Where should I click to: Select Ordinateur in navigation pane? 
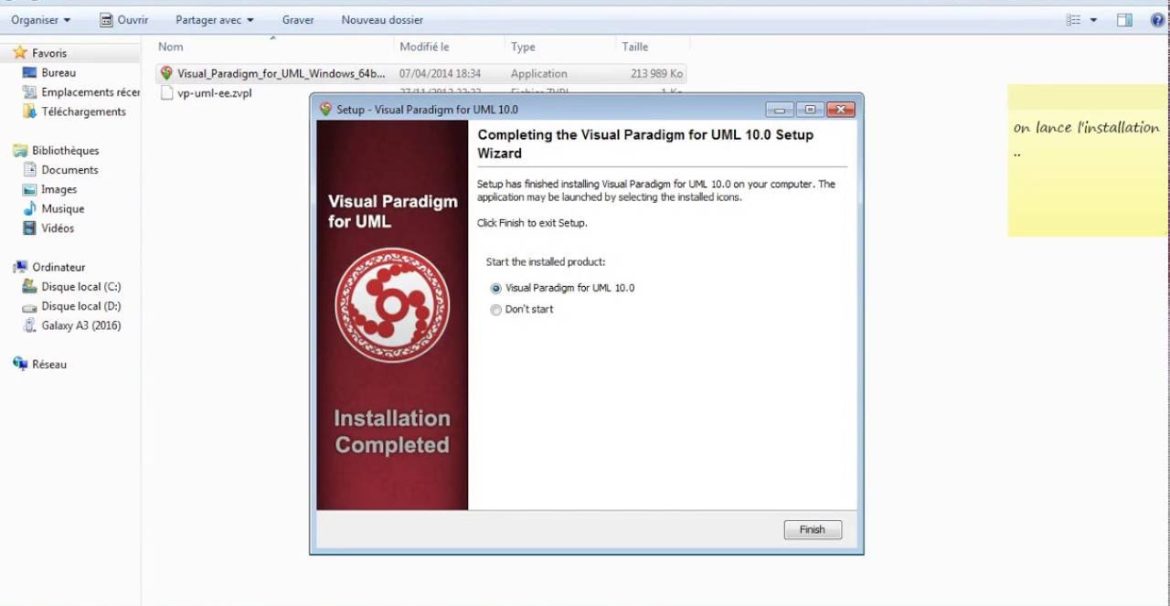pos(58,267)
